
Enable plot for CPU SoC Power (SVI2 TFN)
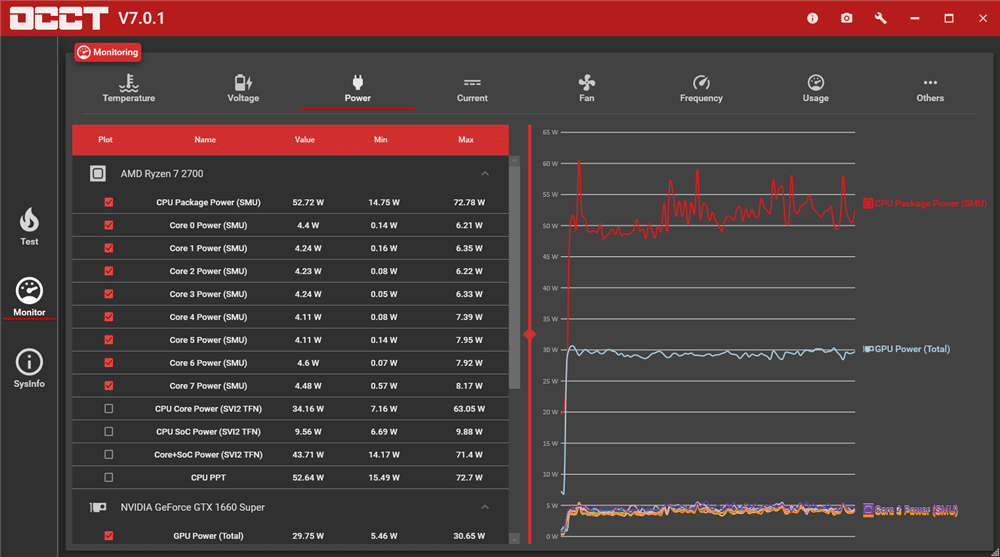click(x=108, y=432)
